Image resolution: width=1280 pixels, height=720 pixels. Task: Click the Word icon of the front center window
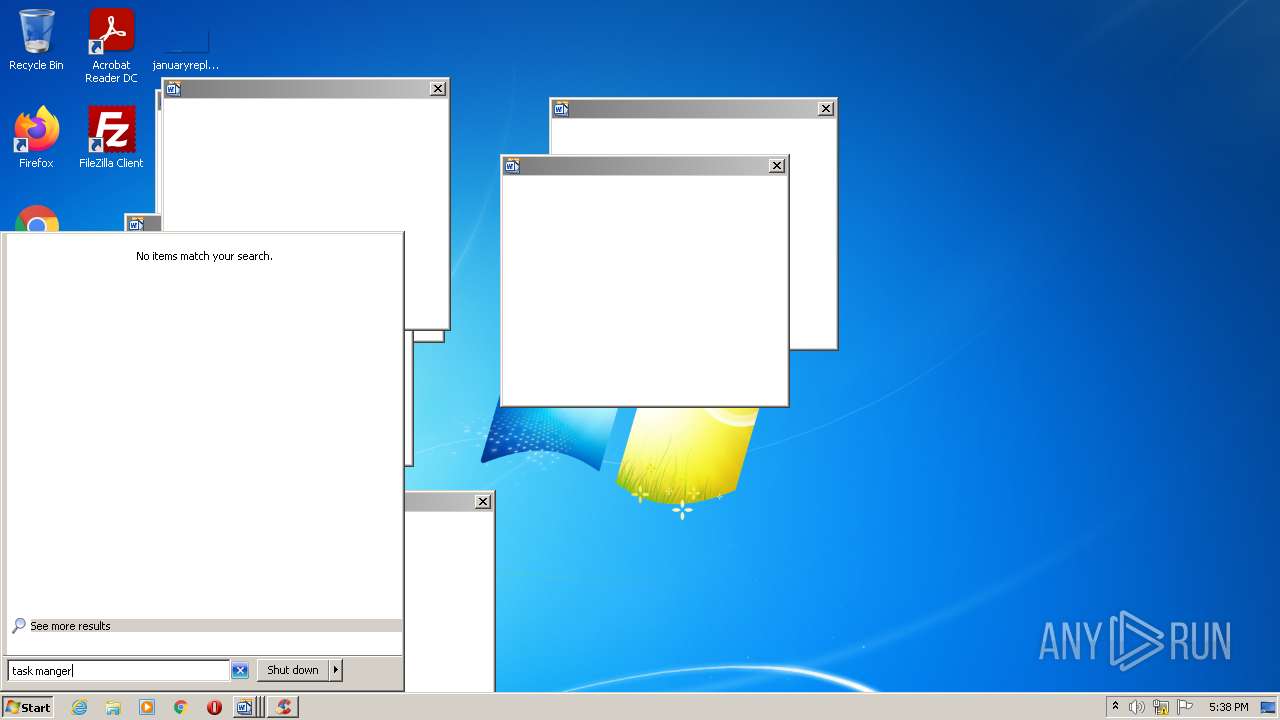(512, 166)
